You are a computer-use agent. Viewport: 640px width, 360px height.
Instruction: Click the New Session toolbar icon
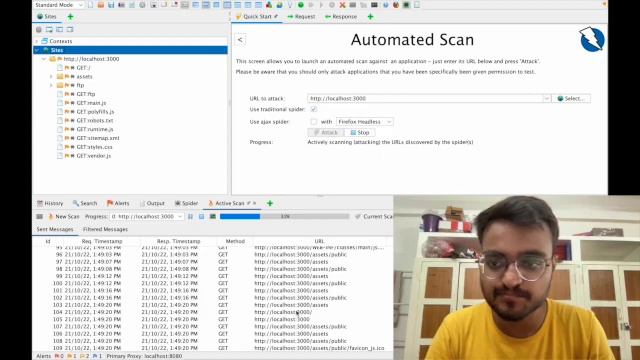(90, 5)
